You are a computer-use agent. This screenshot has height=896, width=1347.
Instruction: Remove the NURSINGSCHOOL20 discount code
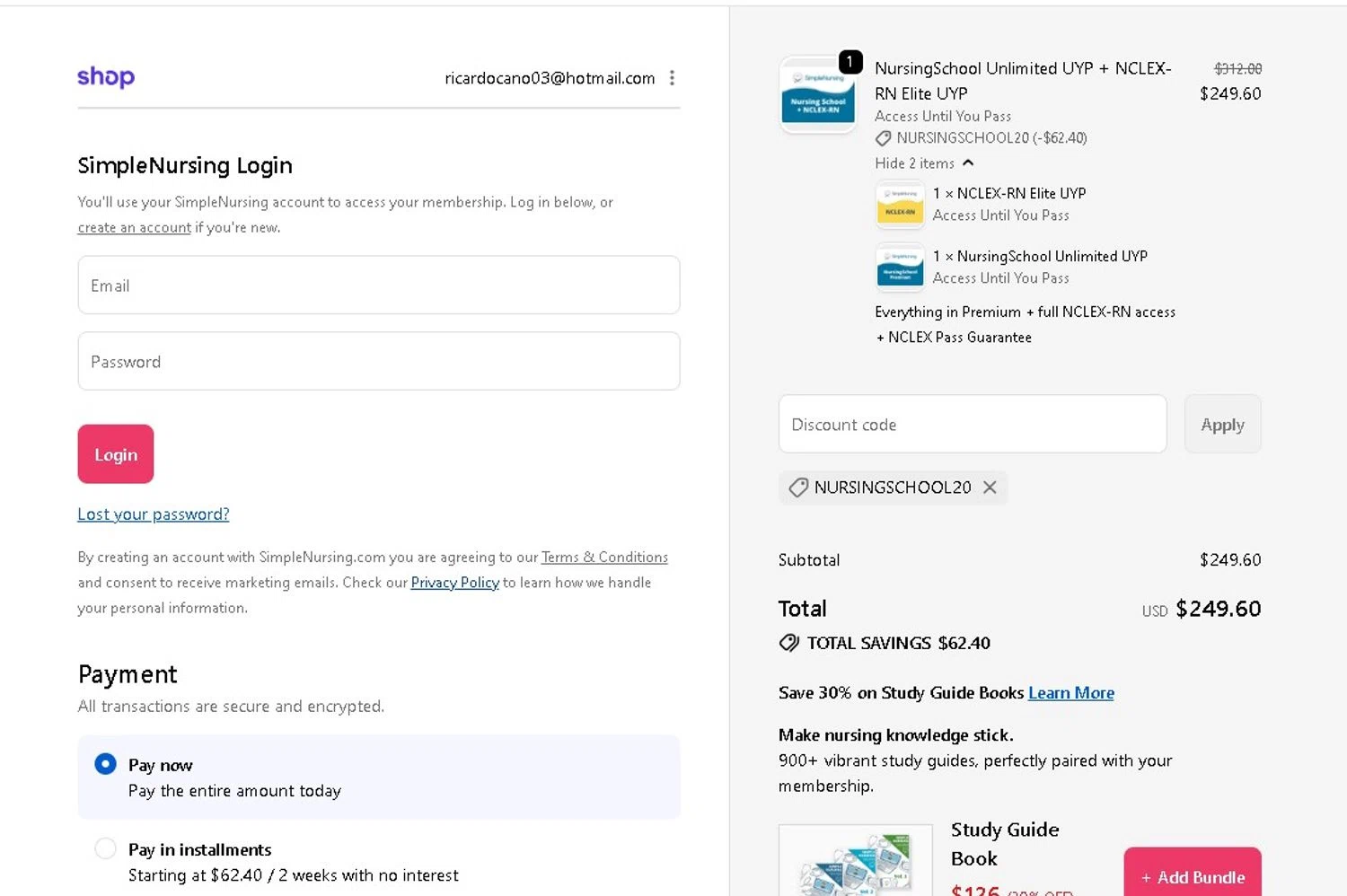click(990, 488)
